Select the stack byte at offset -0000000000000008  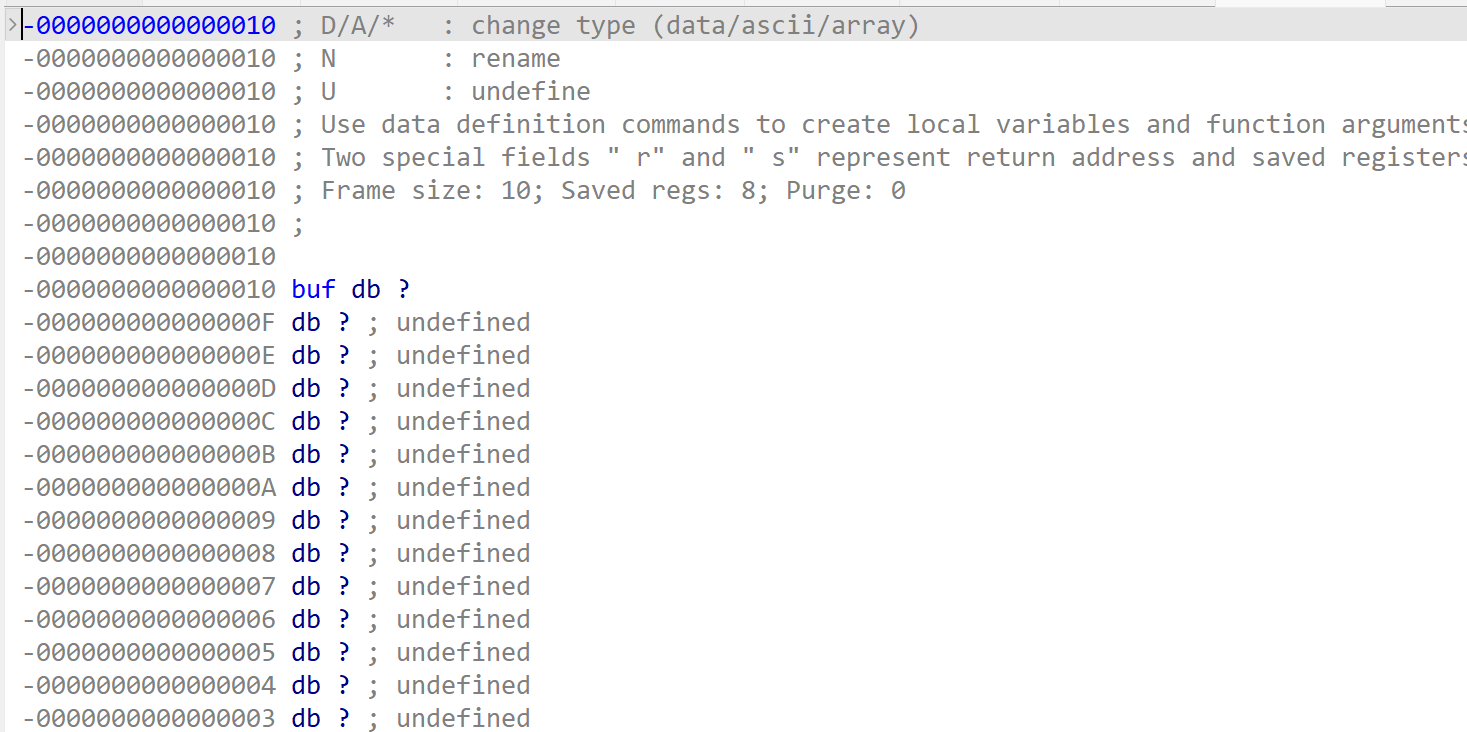tap(276, 553)
